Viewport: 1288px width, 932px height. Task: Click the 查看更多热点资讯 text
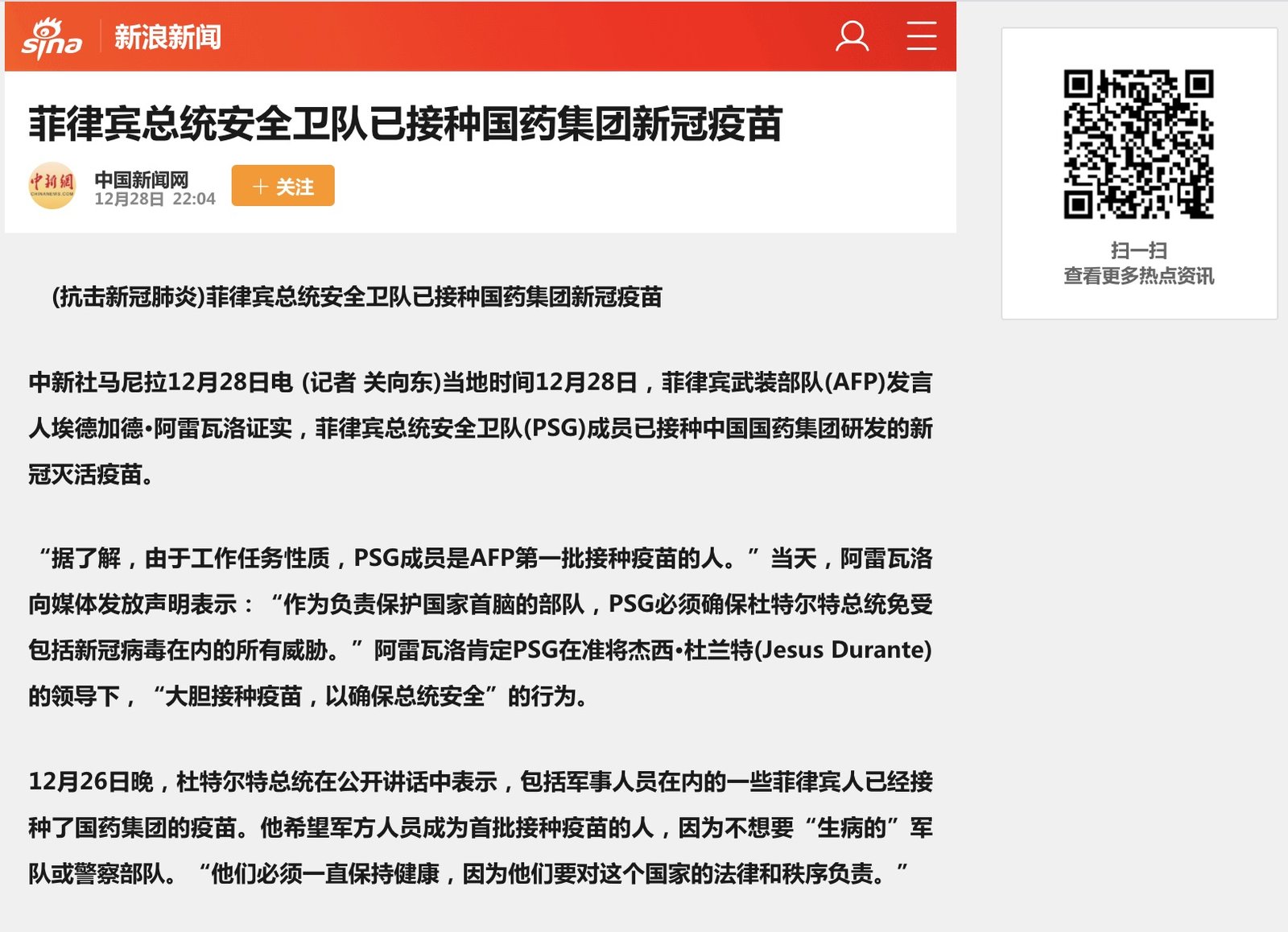pos(1138,276)
